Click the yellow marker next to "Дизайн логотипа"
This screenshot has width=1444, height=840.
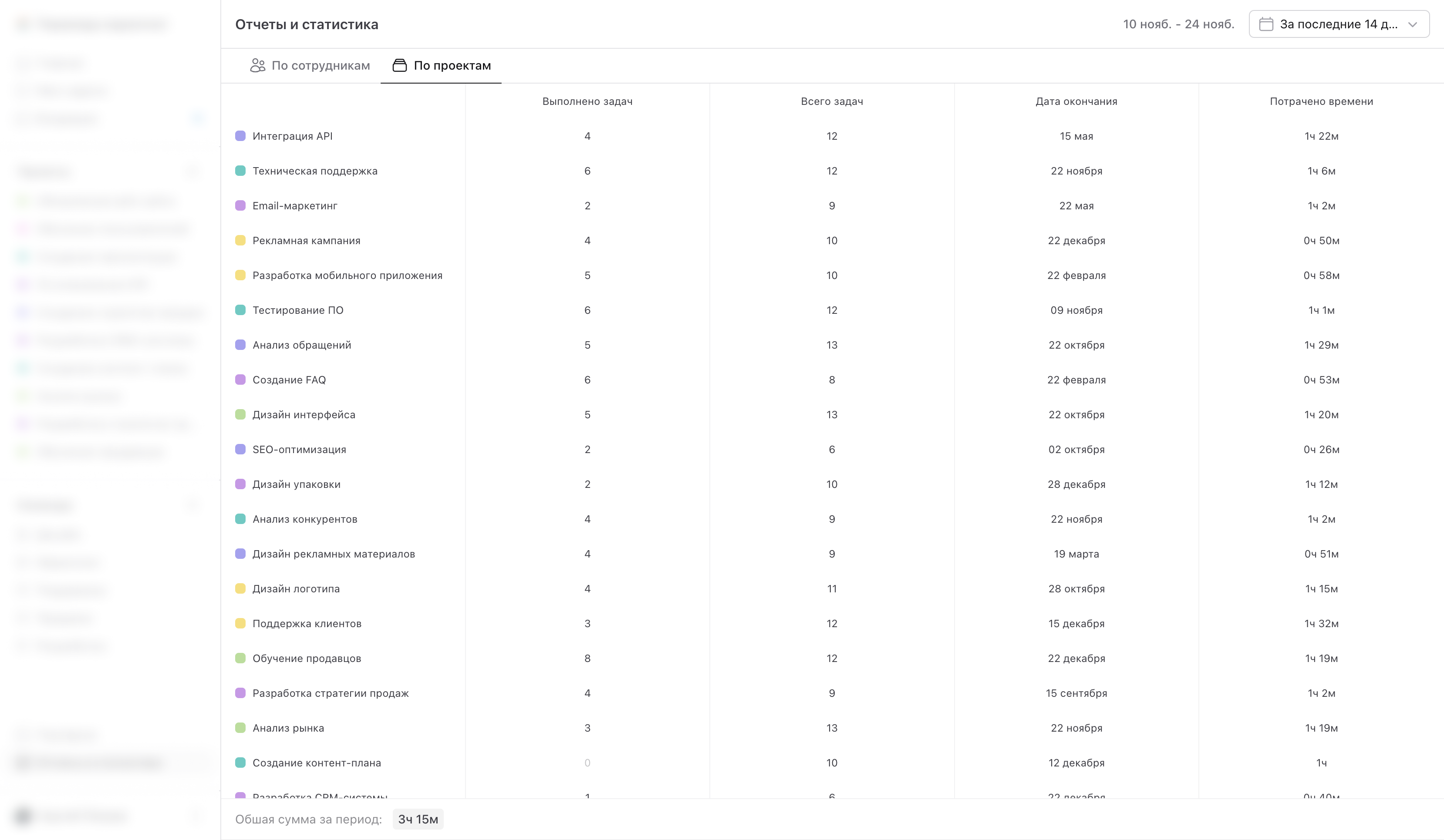[x=241, y=588]
